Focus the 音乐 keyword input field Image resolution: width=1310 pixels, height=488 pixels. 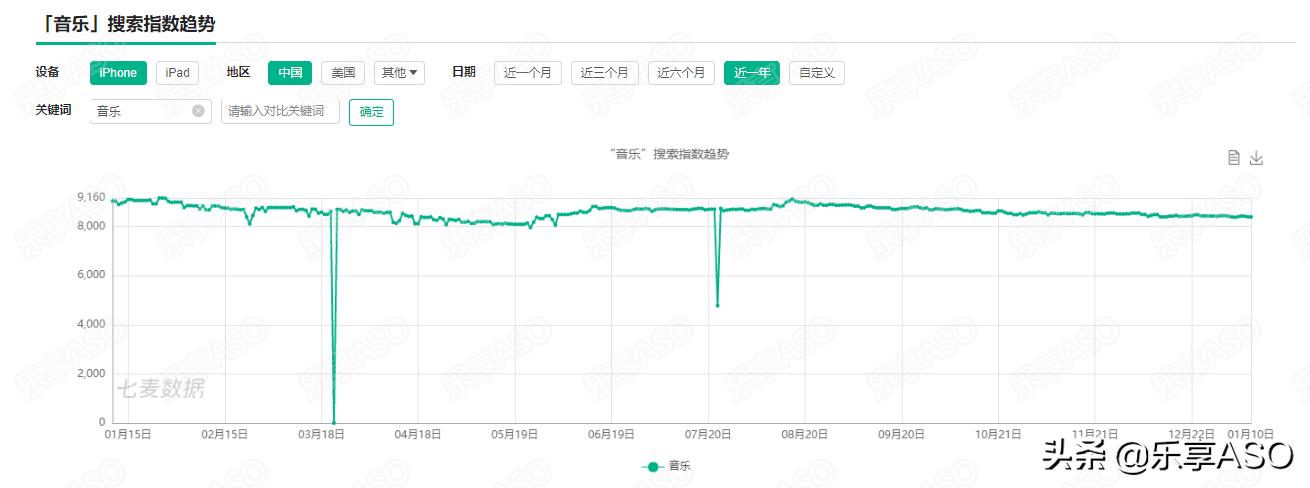(150, 111)
